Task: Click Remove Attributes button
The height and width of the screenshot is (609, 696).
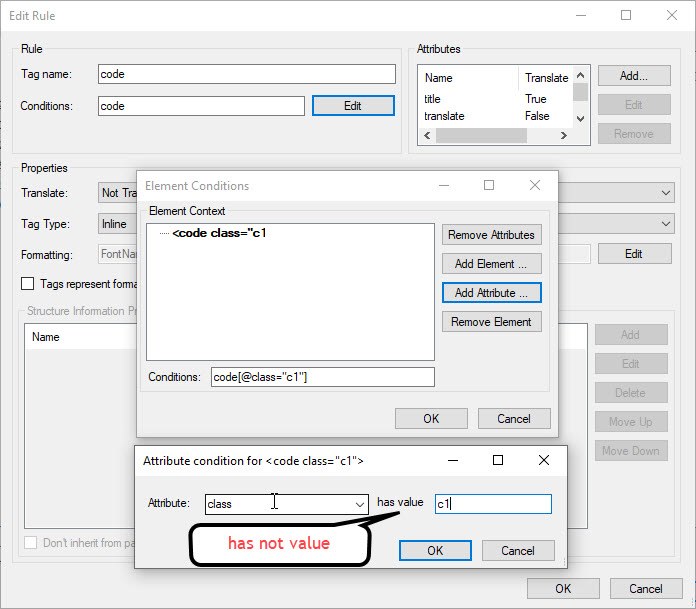Action: click(x=491, y=235)
